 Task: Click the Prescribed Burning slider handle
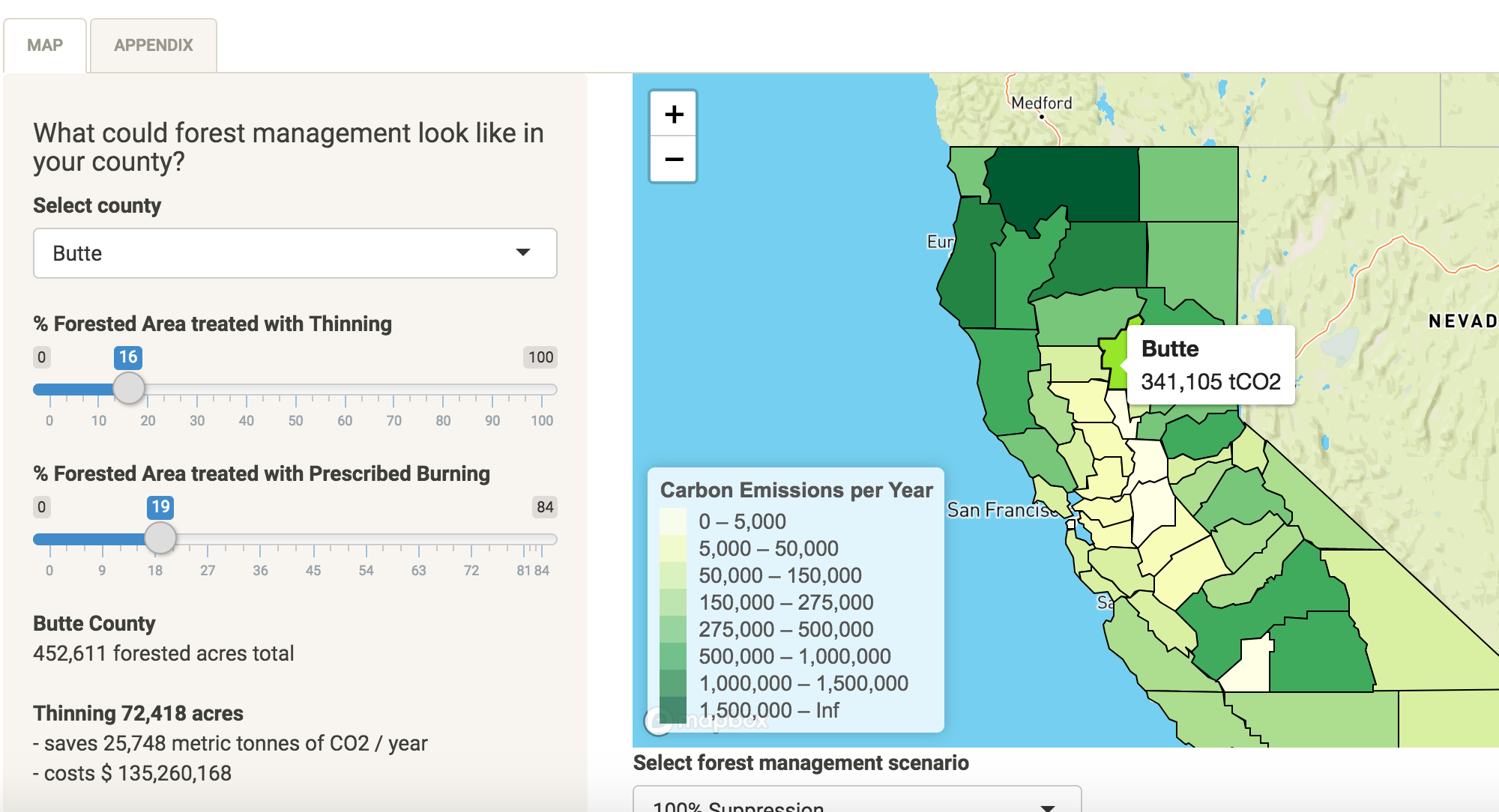pos(160,539)
